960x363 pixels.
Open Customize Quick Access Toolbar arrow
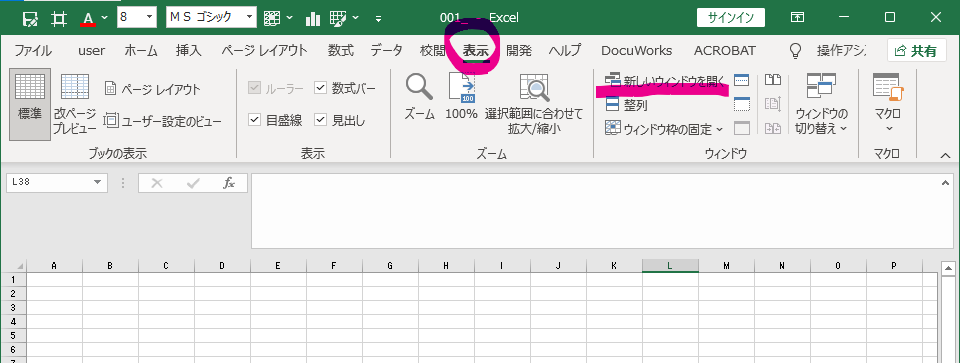[x=378, y=18]
